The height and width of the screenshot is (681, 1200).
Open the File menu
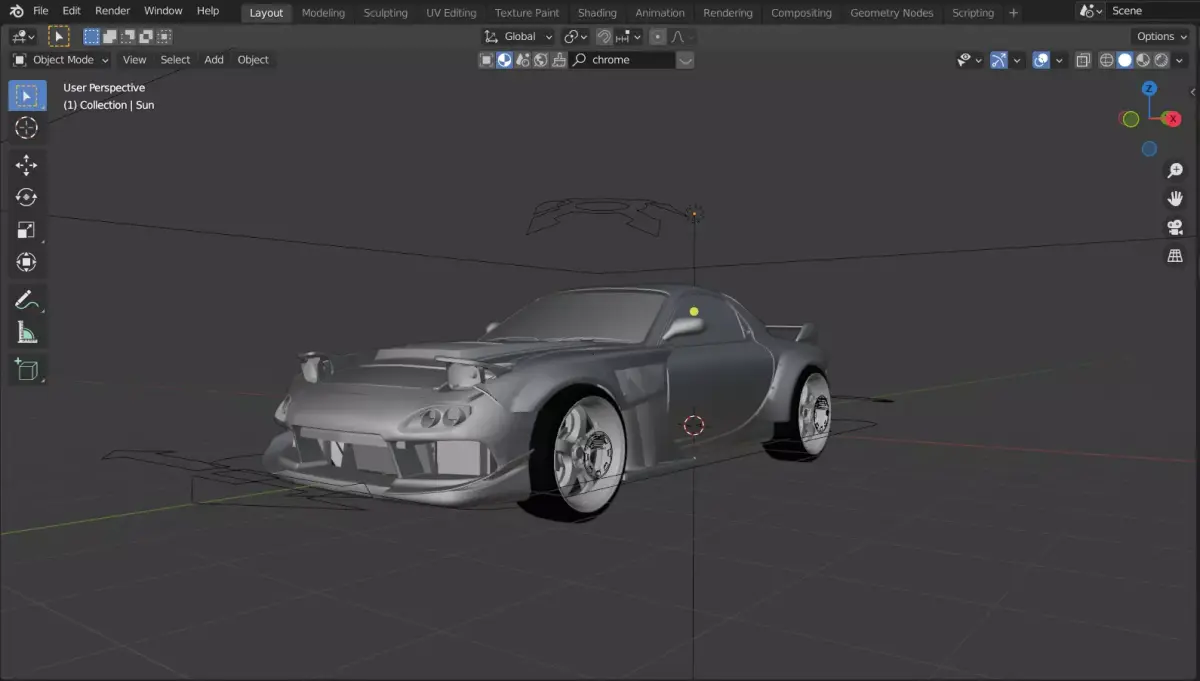click(41, 11)
